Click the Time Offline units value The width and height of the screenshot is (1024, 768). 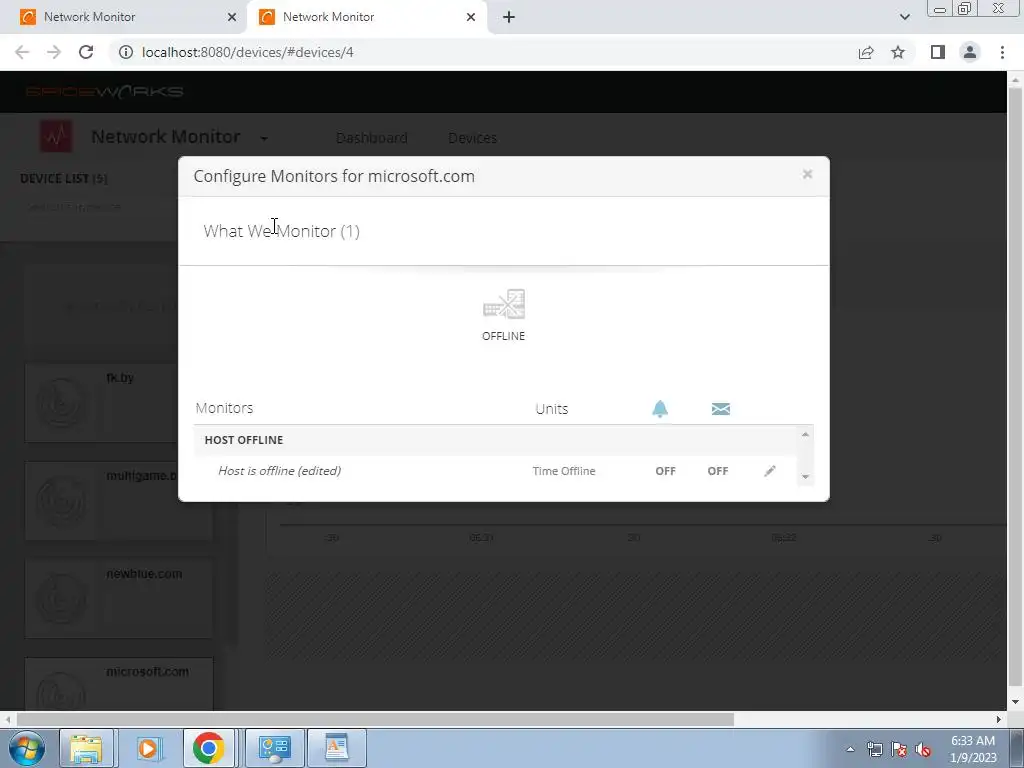click(564, 471)
